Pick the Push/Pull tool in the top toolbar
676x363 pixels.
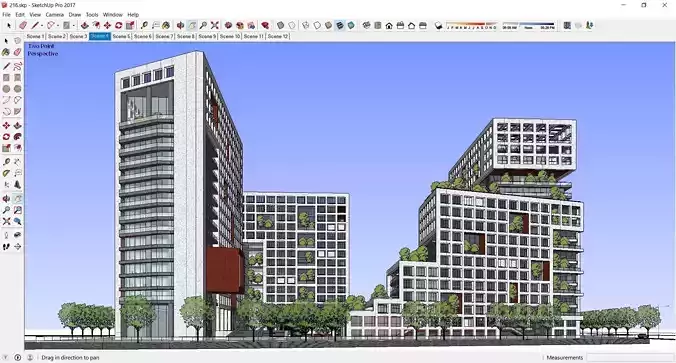point(84,25)
